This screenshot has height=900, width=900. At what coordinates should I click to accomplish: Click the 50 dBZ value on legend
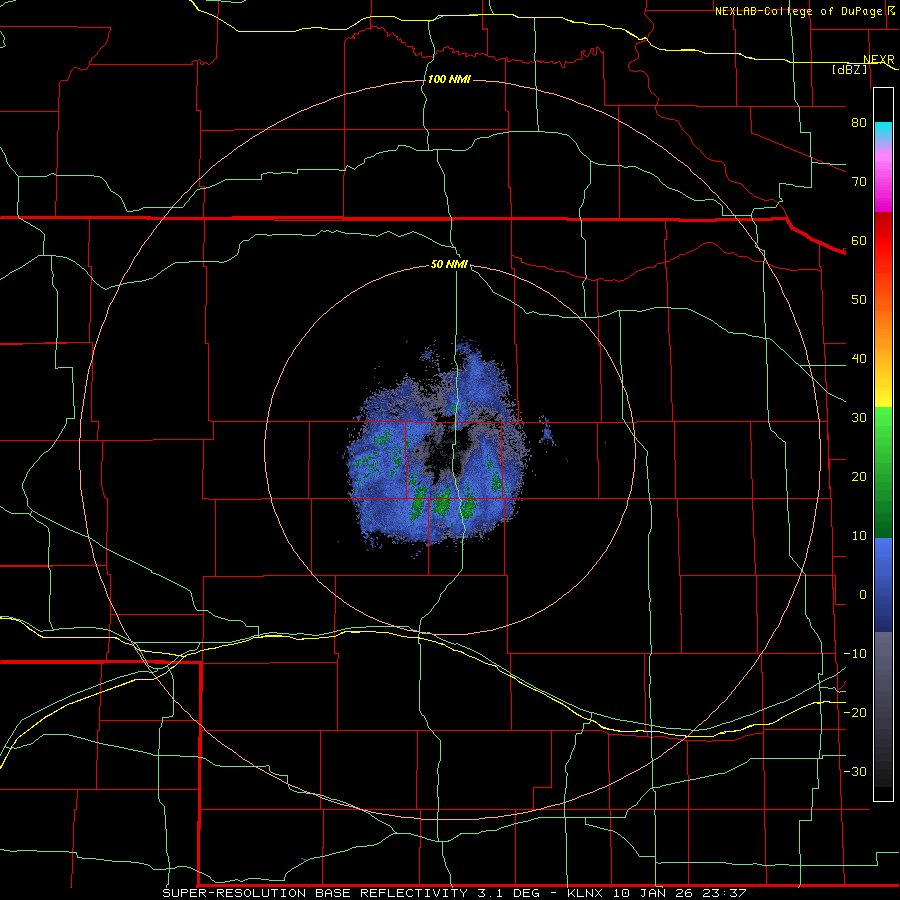coord(859,300)
